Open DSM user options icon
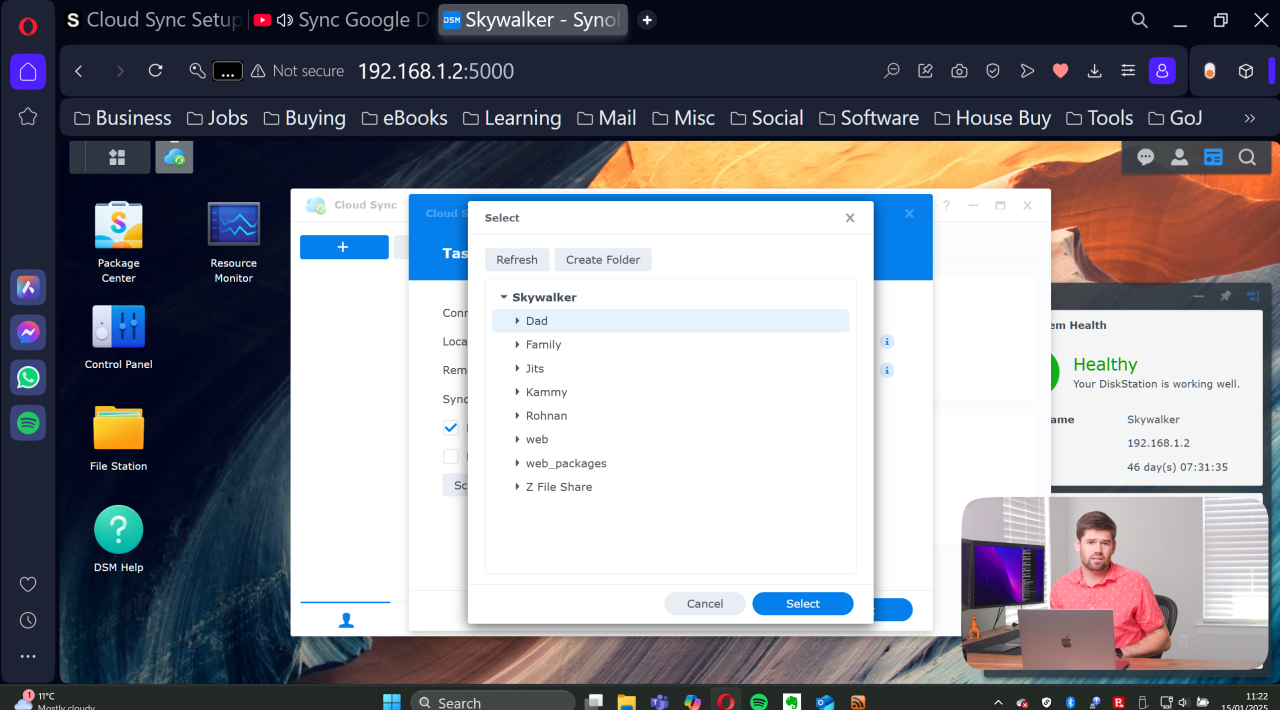 tap(1180, 157)
